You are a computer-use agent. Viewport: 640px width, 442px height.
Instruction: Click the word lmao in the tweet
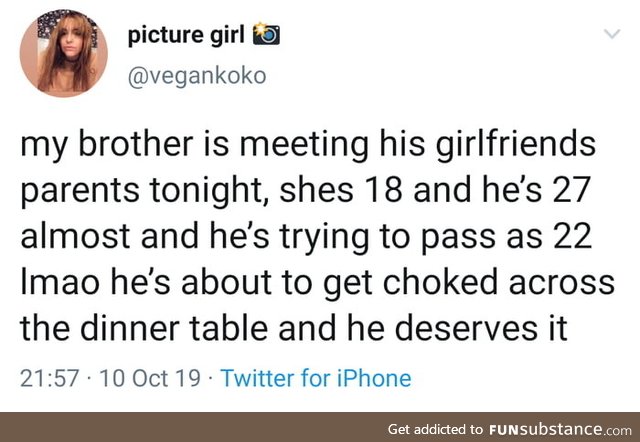click(60, 282)
